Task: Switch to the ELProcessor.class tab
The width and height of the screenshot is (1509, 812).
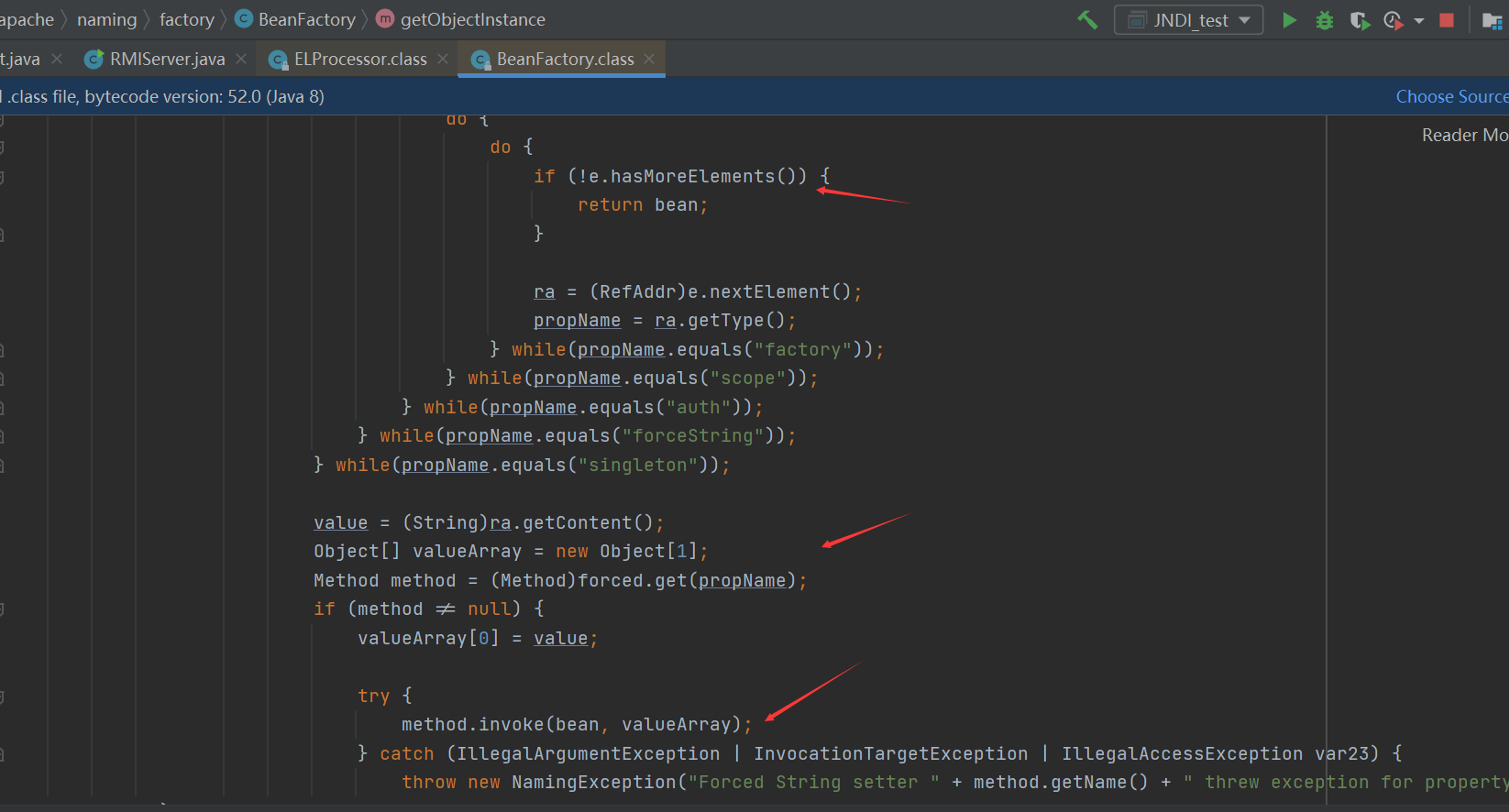Action: click(360, 59)
